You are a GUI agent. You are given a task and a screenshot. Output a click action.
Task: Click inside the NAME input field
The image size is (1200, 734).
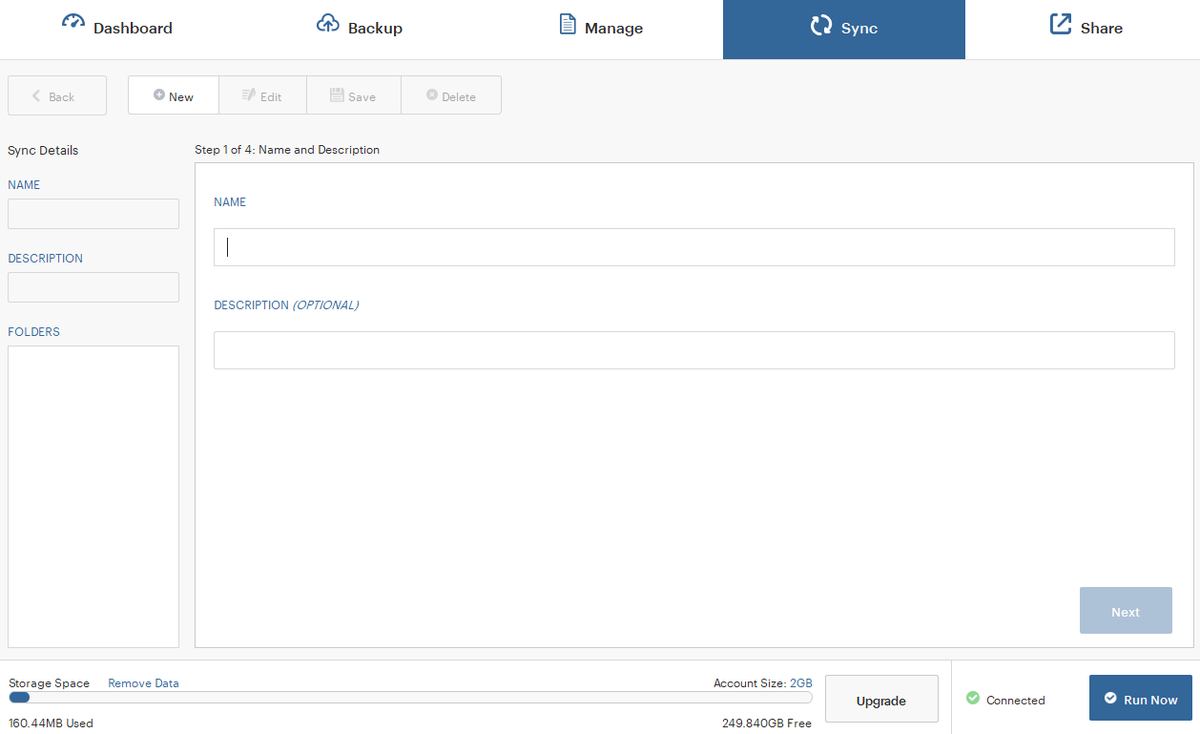(694, 246)
